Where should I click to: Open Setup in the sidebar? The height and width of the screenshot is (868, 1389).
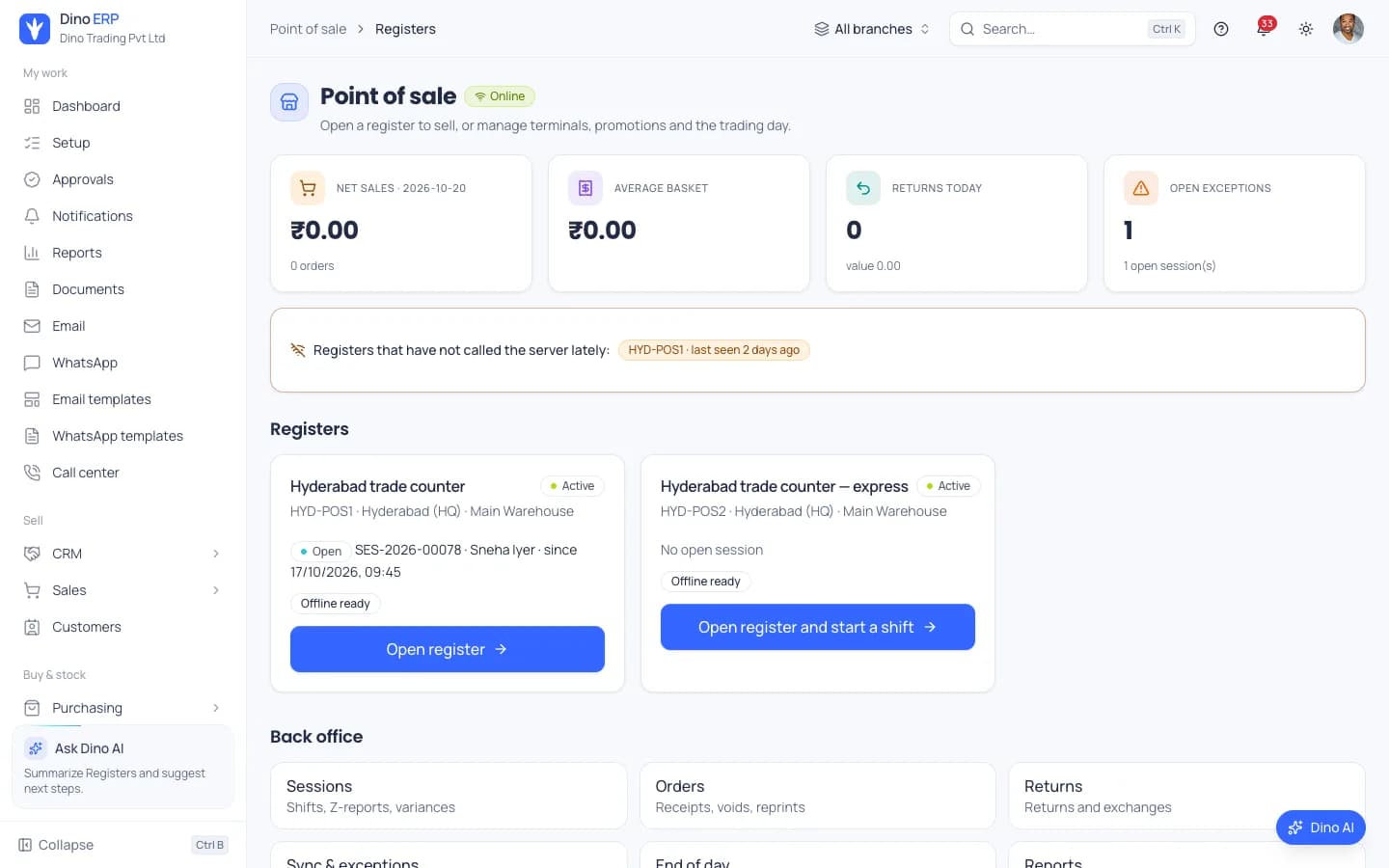coord(123,143)
